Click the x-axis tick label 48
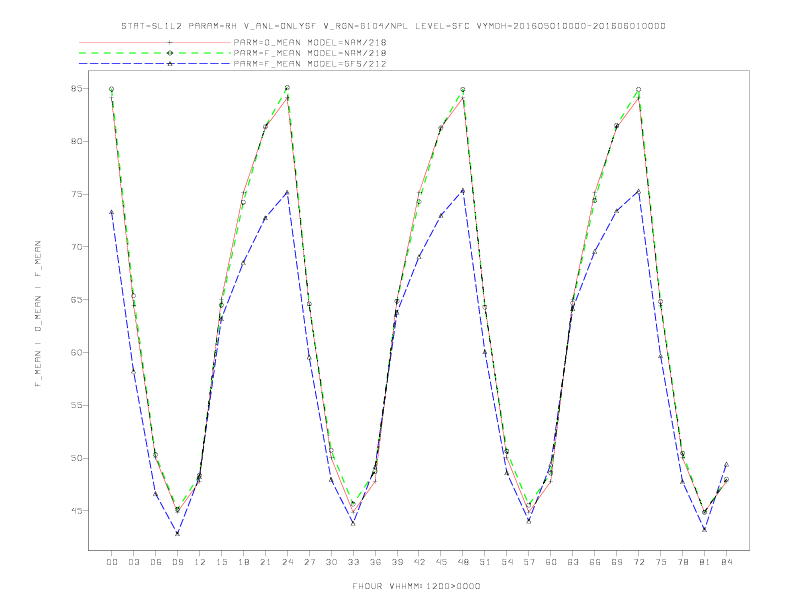Viewport: 792px width, 612px height. click(x=463, y=562)
